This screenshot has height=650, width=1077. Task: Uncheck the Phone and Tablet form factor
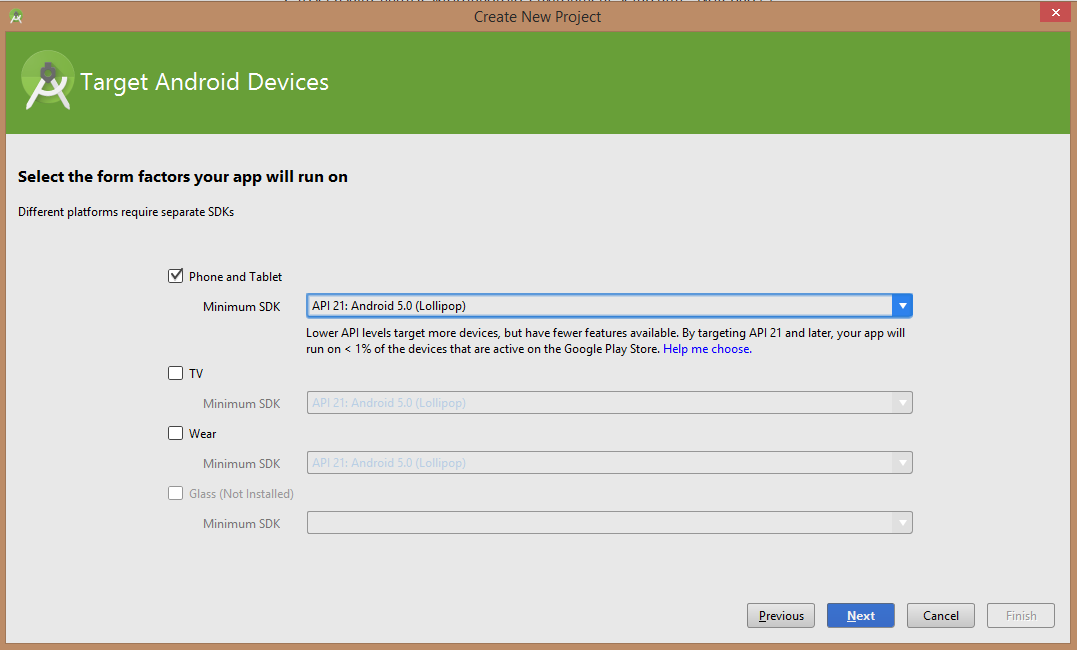tap(176, 275)
